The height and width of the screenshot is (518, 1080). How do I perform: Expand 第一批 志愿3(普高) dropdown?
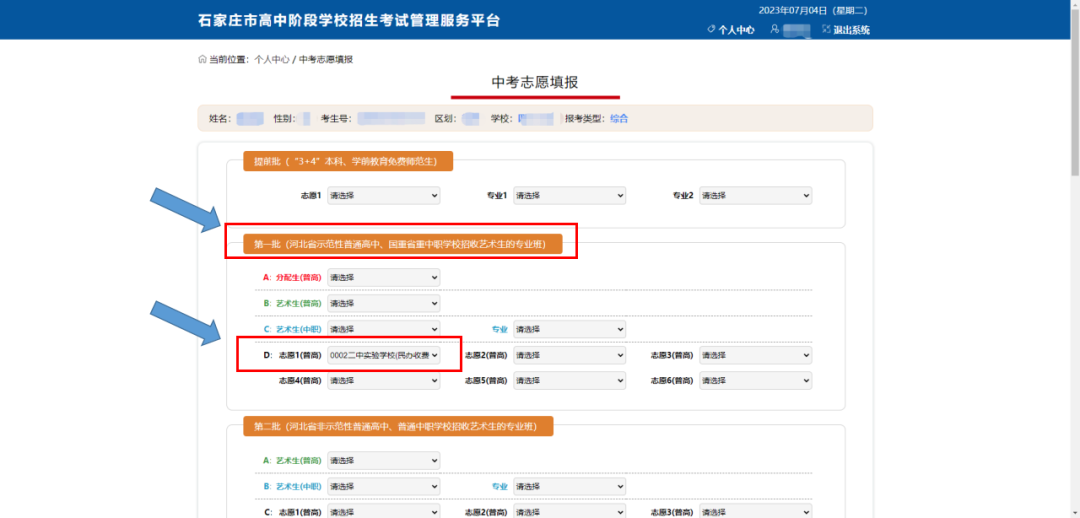click(755, 355)
